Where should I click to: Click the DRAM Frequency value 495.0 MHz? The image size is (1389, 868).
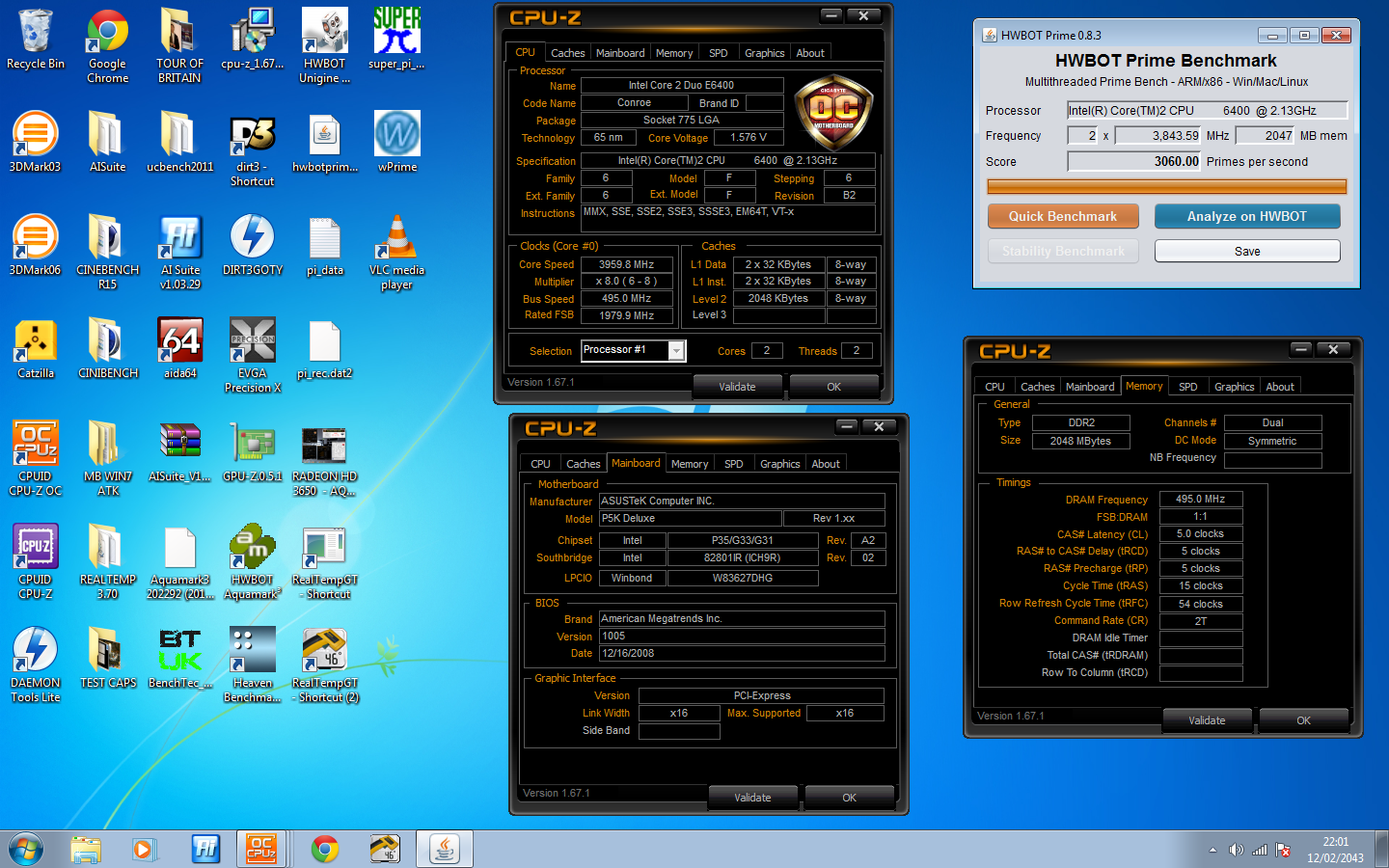[x=1201, y=500]
